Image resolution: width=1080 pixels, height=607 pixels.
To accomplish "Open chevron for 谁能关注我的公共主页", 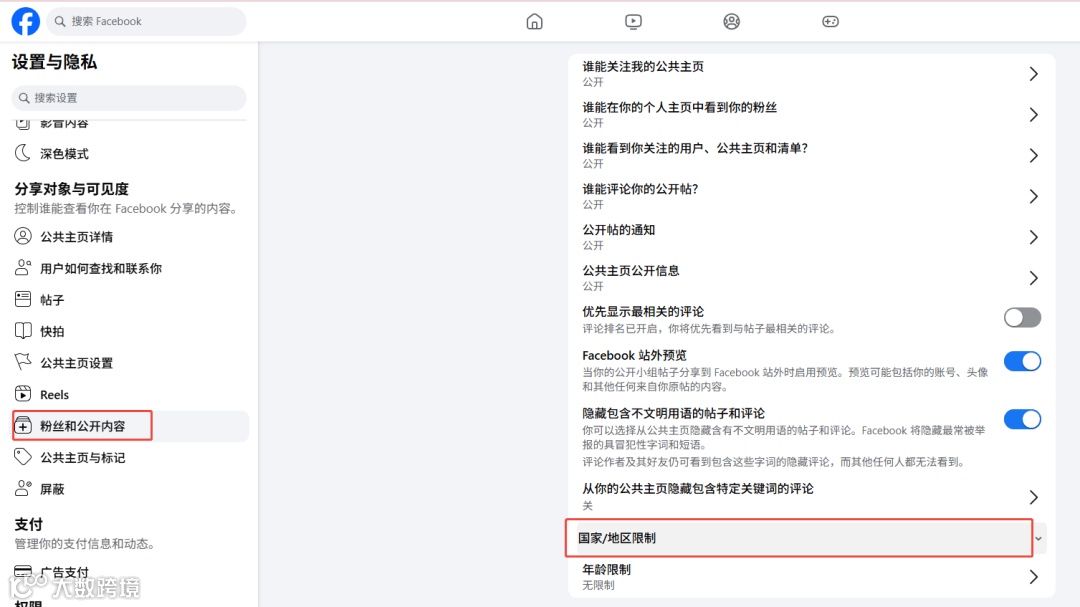I will pyautogui.click(x=1033, y=74).
